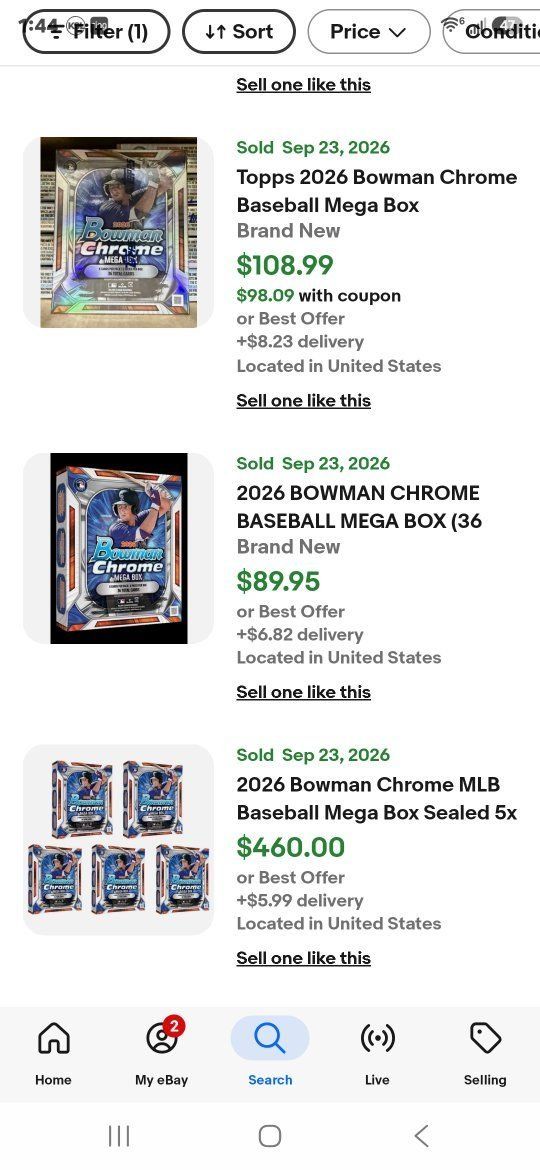
Task: Tap Android recent apps icon
Action: click(x=119, y=1136)
